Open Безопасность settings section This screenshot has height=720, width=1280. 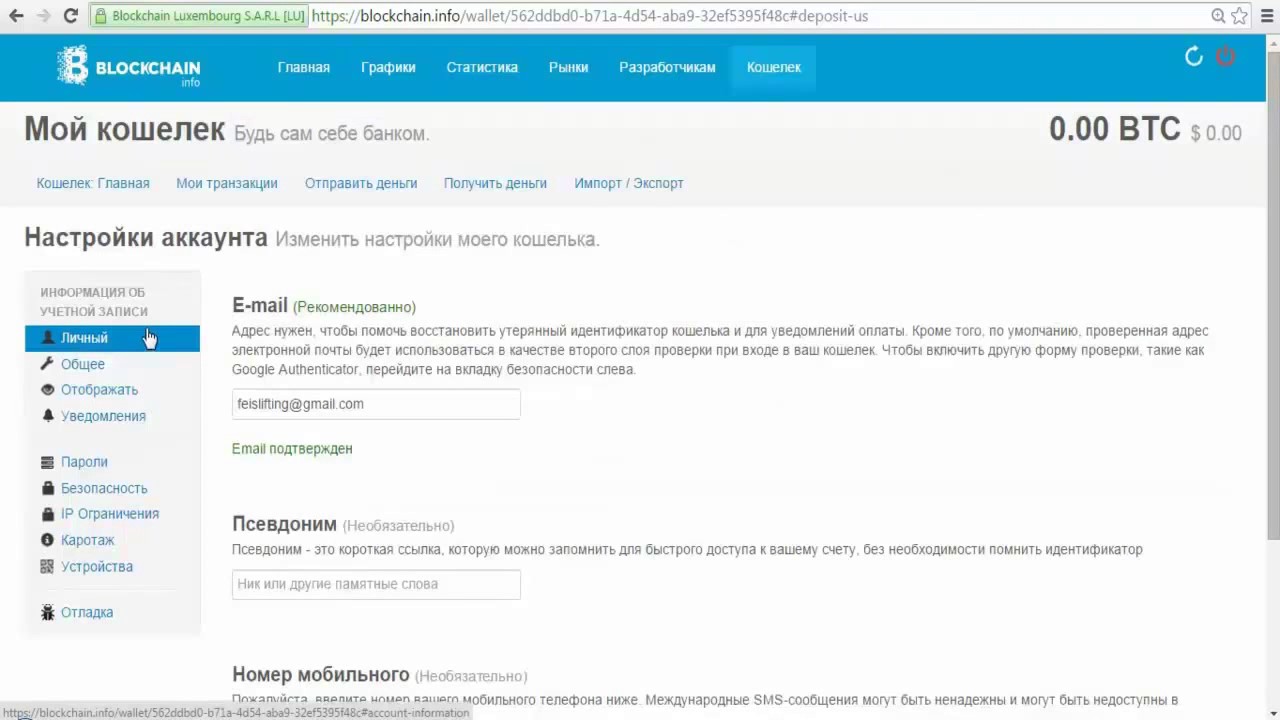pyautogui.click(x=104, y=488)
